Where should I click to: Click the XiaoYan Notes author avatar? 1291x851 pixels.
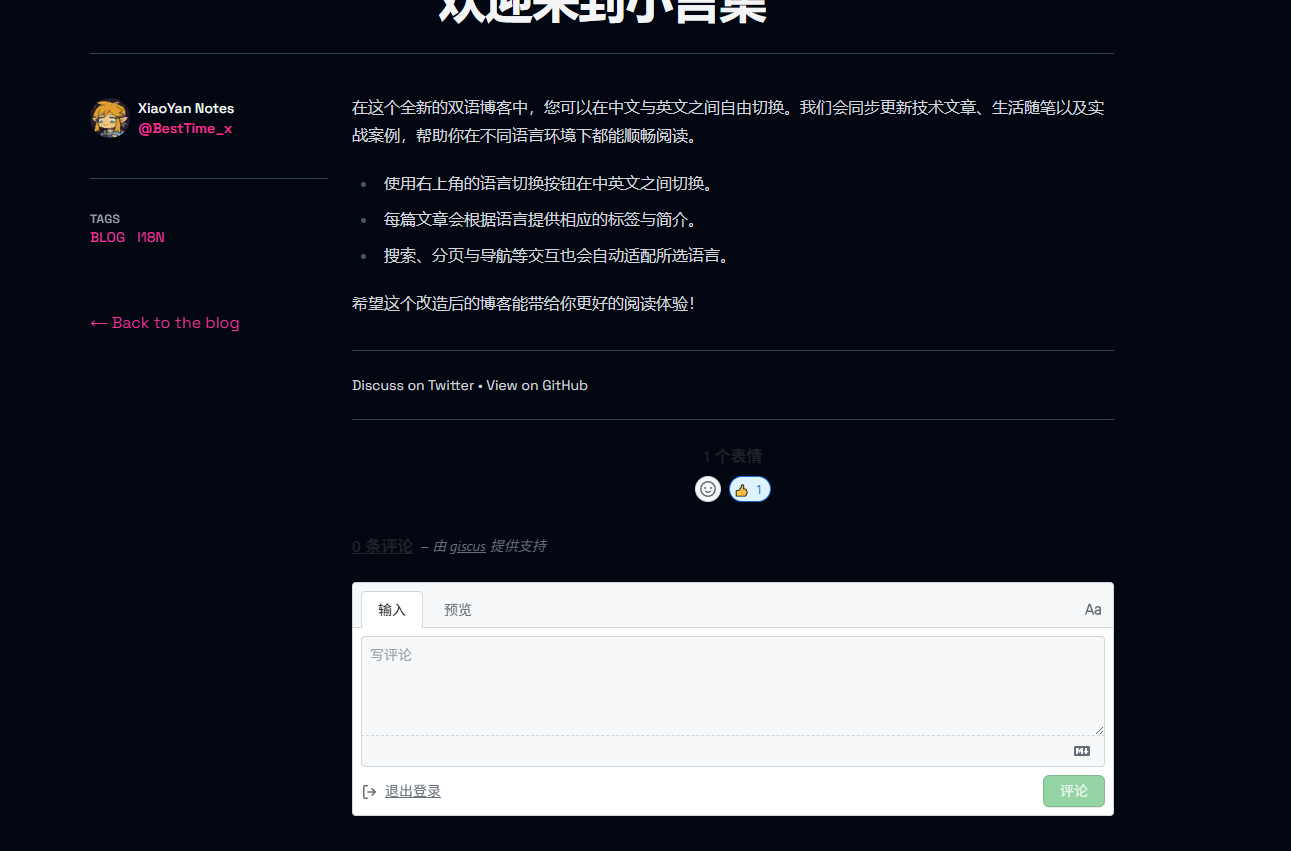click(x=109, y=119)
